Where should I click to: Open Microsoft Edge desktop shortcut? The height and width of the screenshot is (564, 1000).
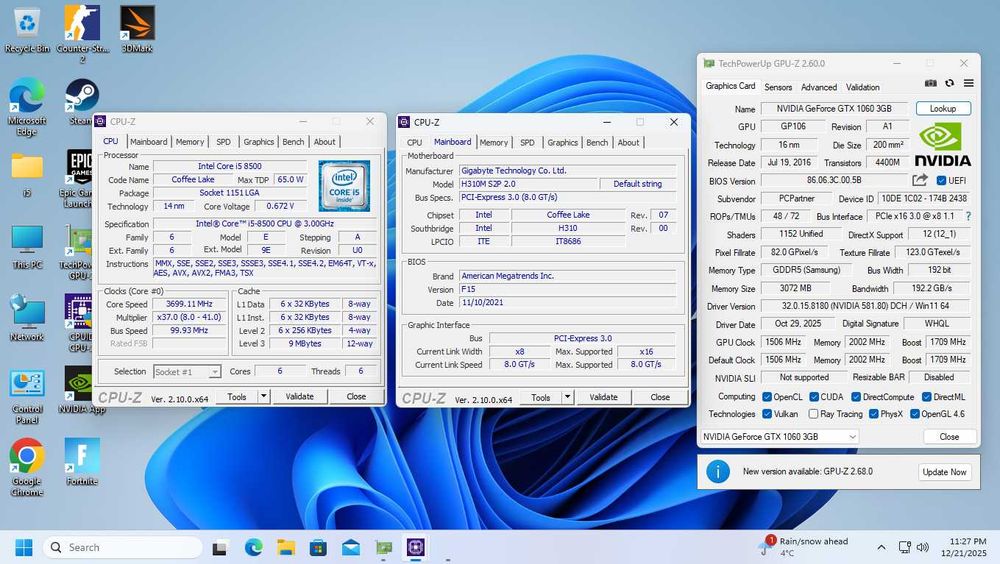27,107
